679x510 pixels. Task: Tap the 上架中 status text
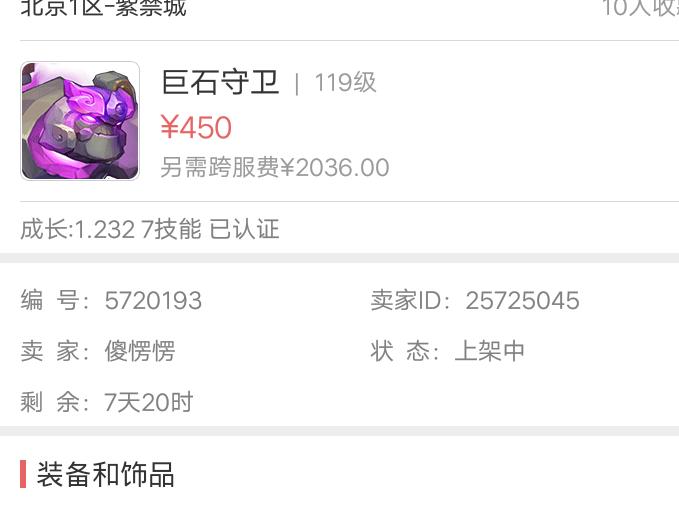(490, 351)
